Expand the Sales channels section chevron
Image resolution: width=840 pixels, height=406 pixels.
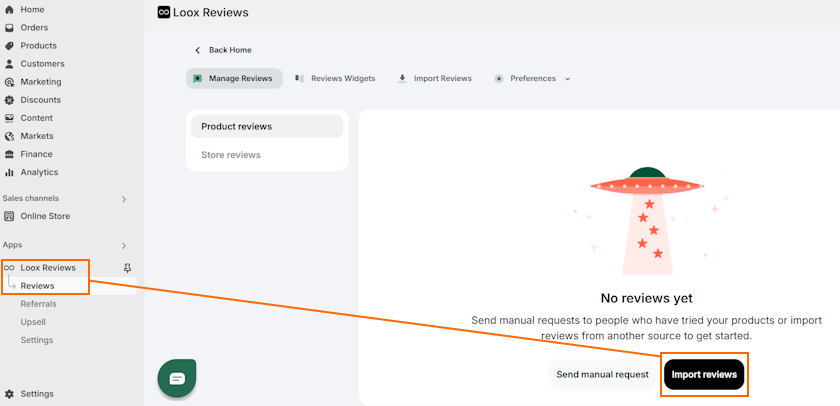[x=124, y=199]
